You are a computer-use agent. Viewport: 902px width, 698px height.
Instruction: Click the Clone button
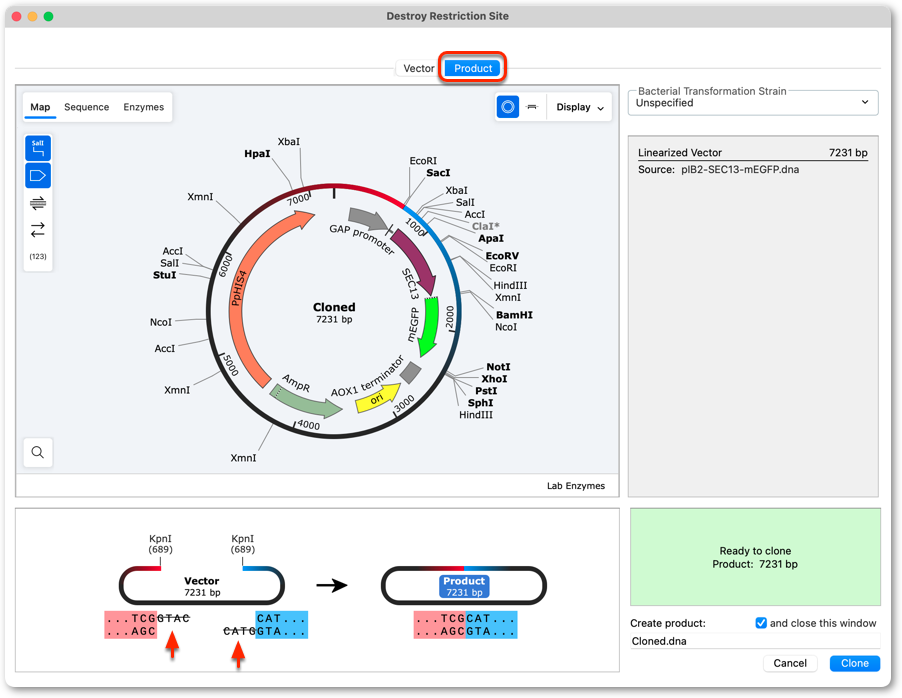pyautogui.click(x=854, y=663)
